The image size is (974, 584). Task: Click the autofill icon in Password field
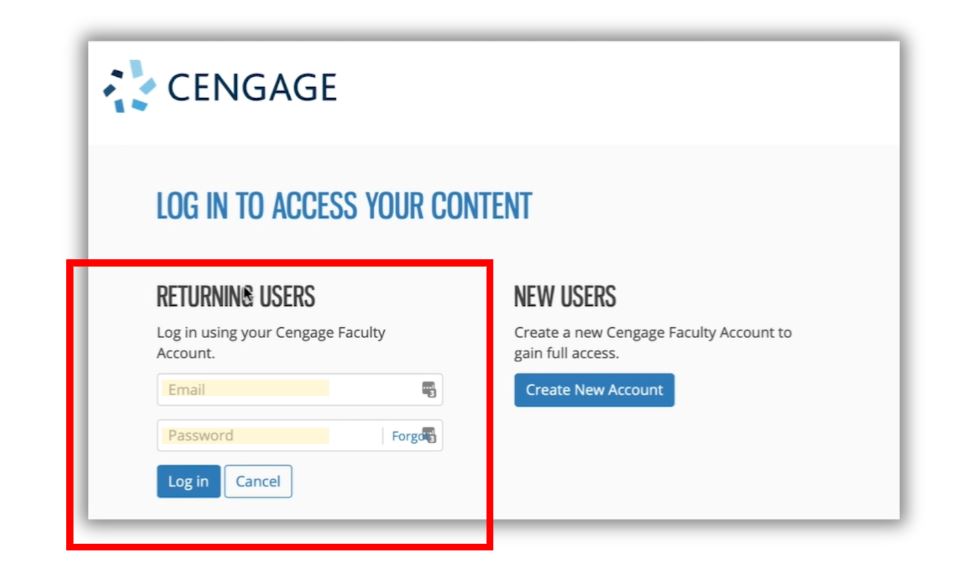(429, 435)
